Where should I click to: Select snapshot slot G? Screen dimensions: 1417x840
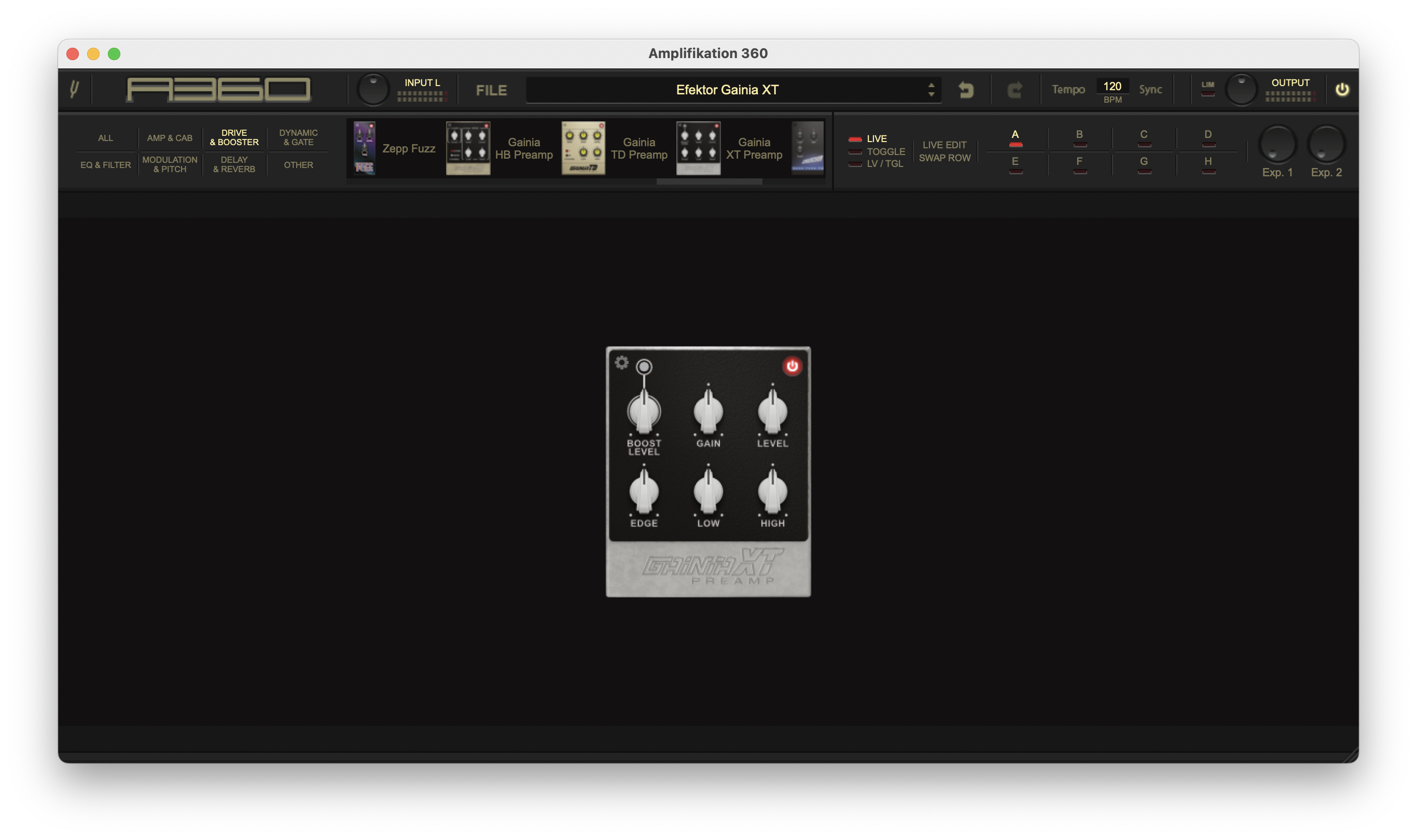click(x=1144, y=164)
